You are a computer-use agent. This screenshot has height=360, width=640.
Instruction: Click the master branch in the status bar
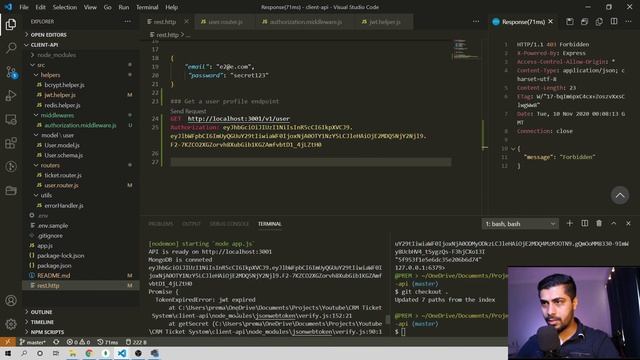pyautogui.click(x=33, y=342)
